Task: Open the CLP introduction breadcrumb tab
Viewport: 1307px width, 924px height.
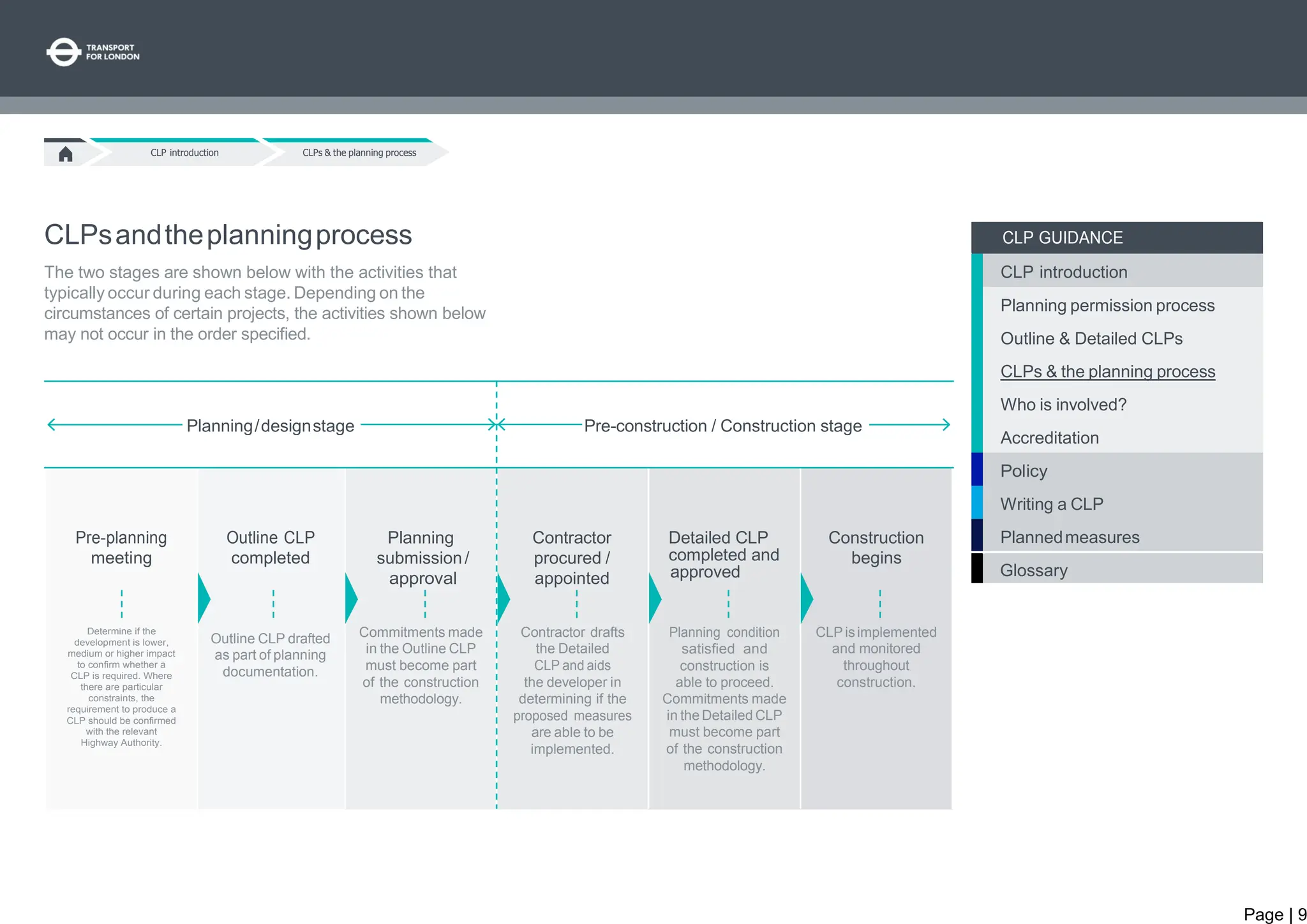Action: coord(184,153)
